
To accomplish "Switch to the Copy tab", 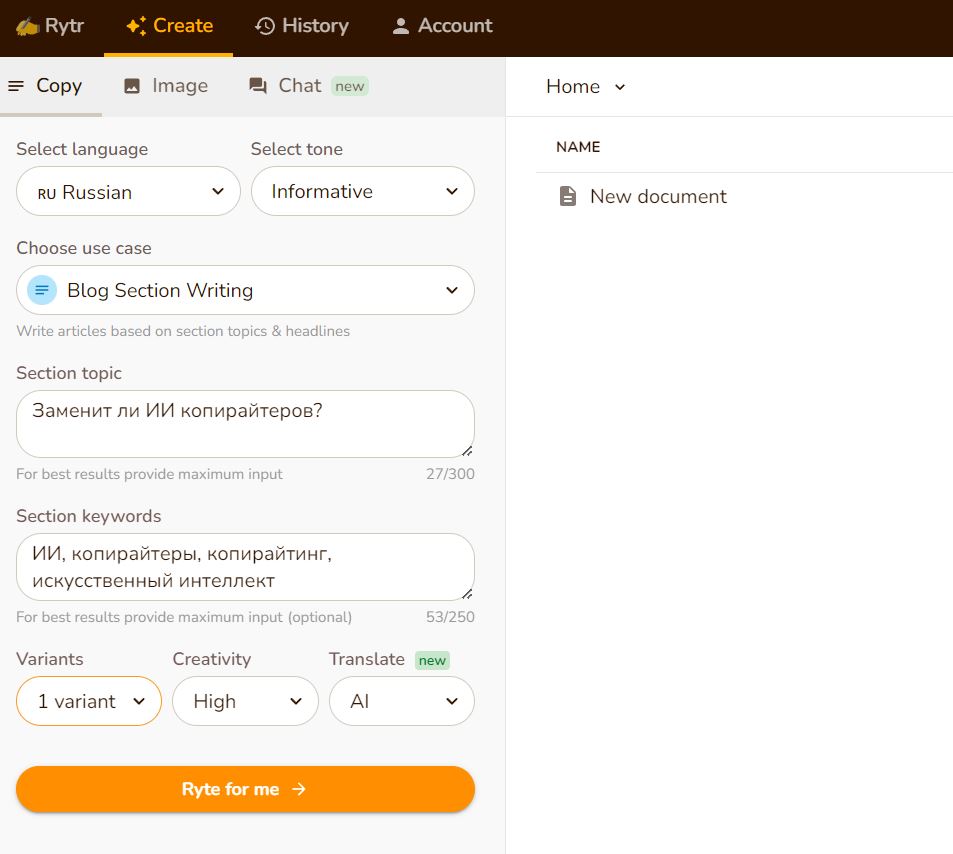I will [x=46, y=86].
